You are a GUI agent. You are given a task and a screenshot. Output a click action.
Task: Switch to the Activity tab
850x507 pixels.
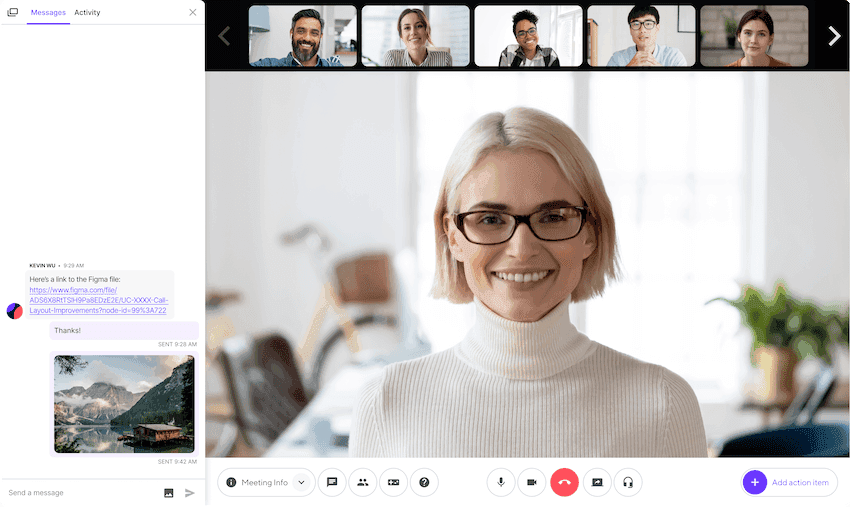(87, 13)
